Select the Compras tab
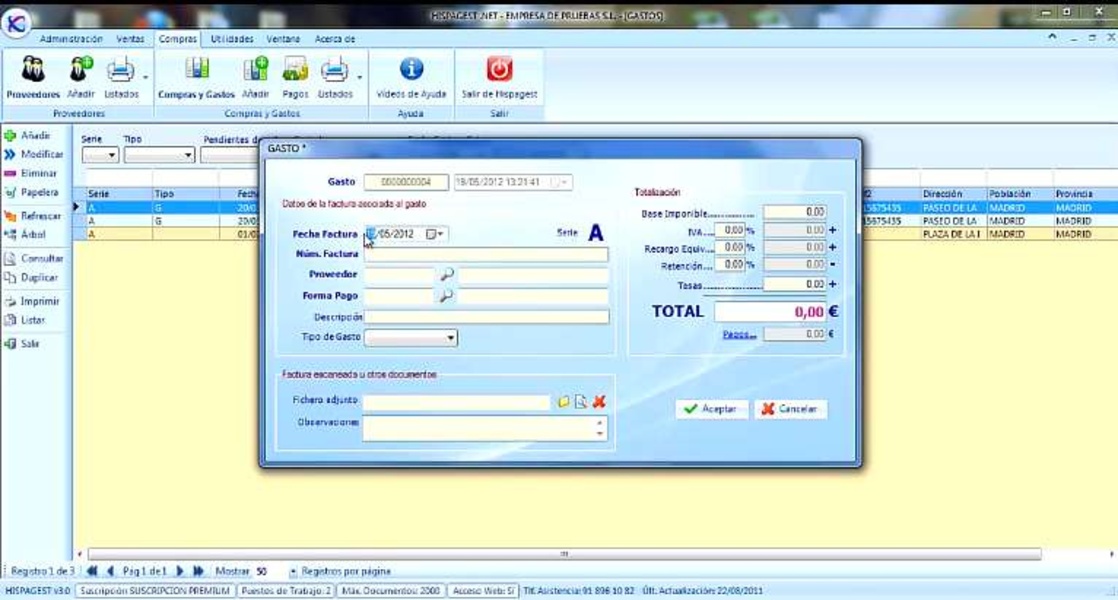The width and height of the screenshot is (1118, 600). tap(178, 39)
